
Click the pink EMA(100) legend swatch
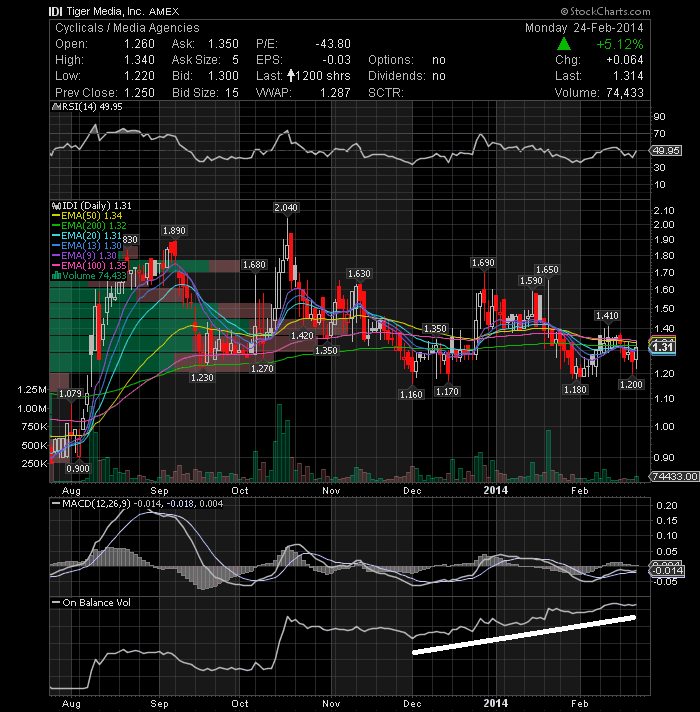click(x=56, y=266)
